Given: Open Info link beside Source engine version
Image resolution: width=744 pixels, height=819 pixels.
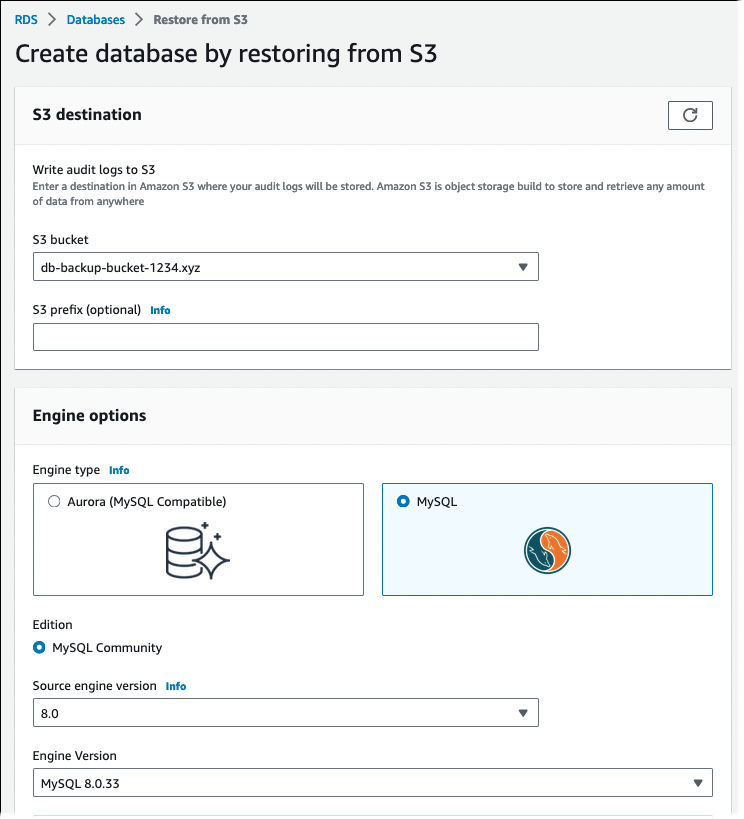Looking at the screenshot, I should (176, 686).
